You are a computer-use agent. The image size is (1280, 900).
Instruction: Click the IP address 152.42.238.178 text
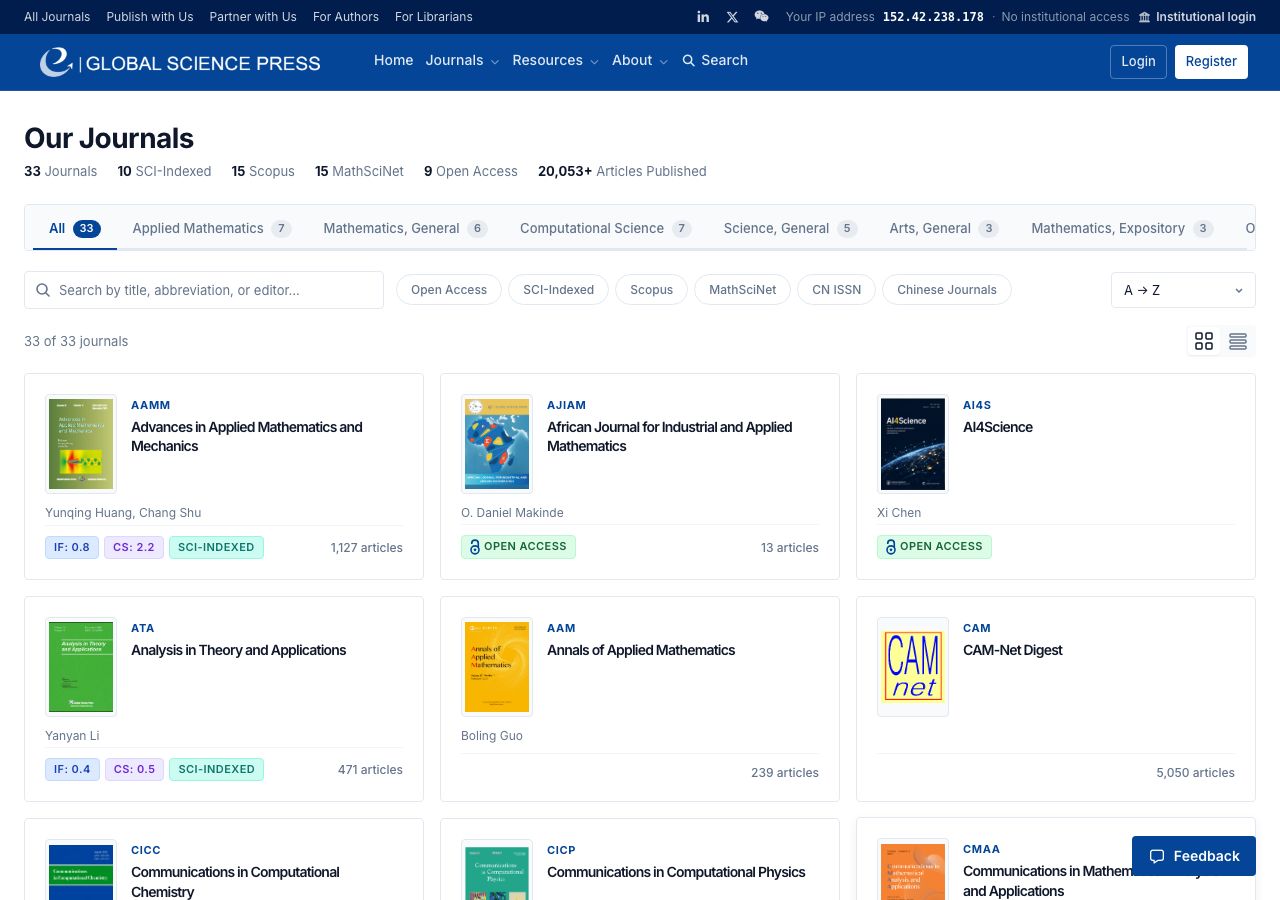[933, 17]
